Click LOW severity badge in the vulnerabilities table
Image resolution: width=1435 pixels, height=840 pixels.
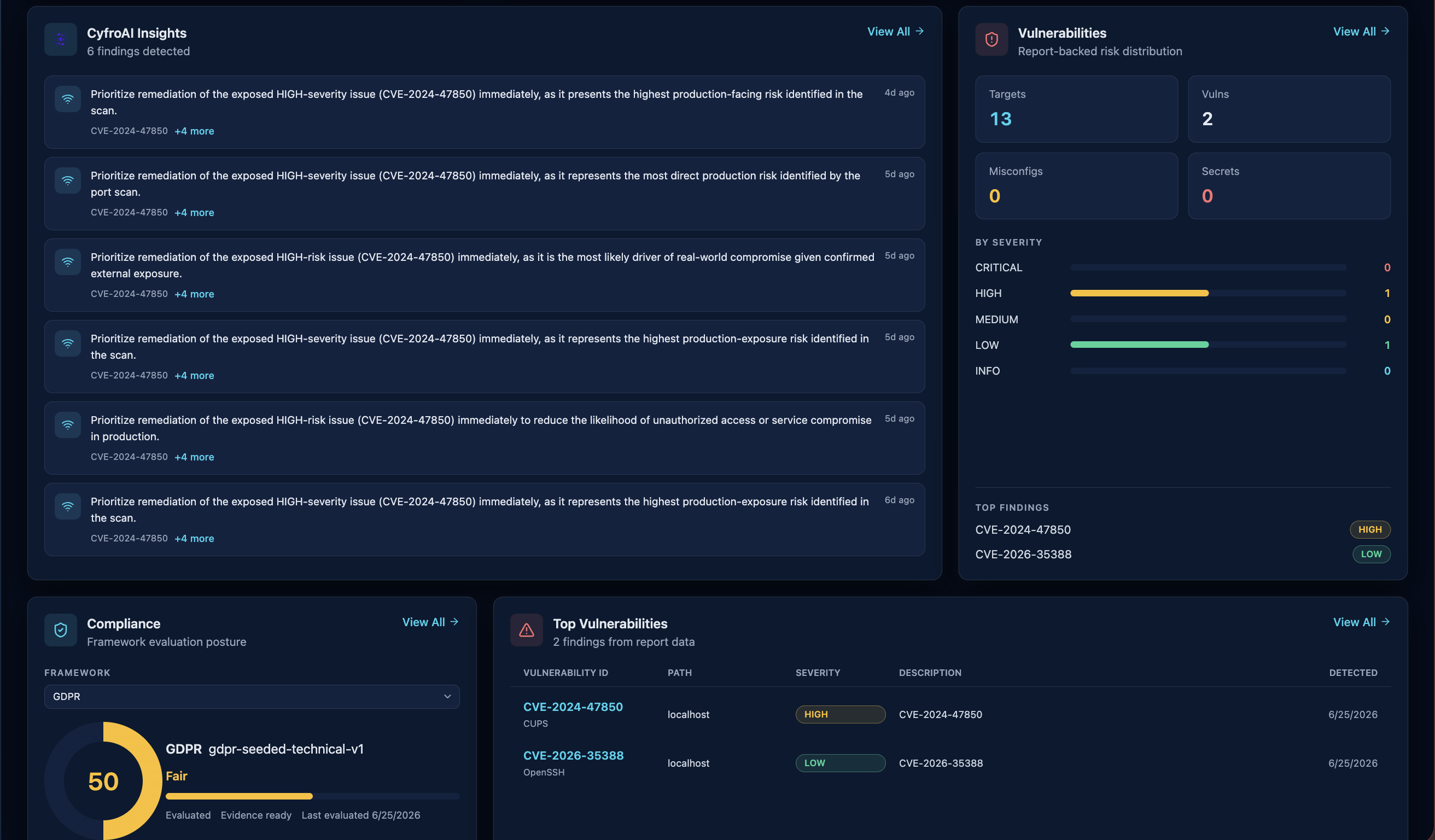click(x=841, y=763)
